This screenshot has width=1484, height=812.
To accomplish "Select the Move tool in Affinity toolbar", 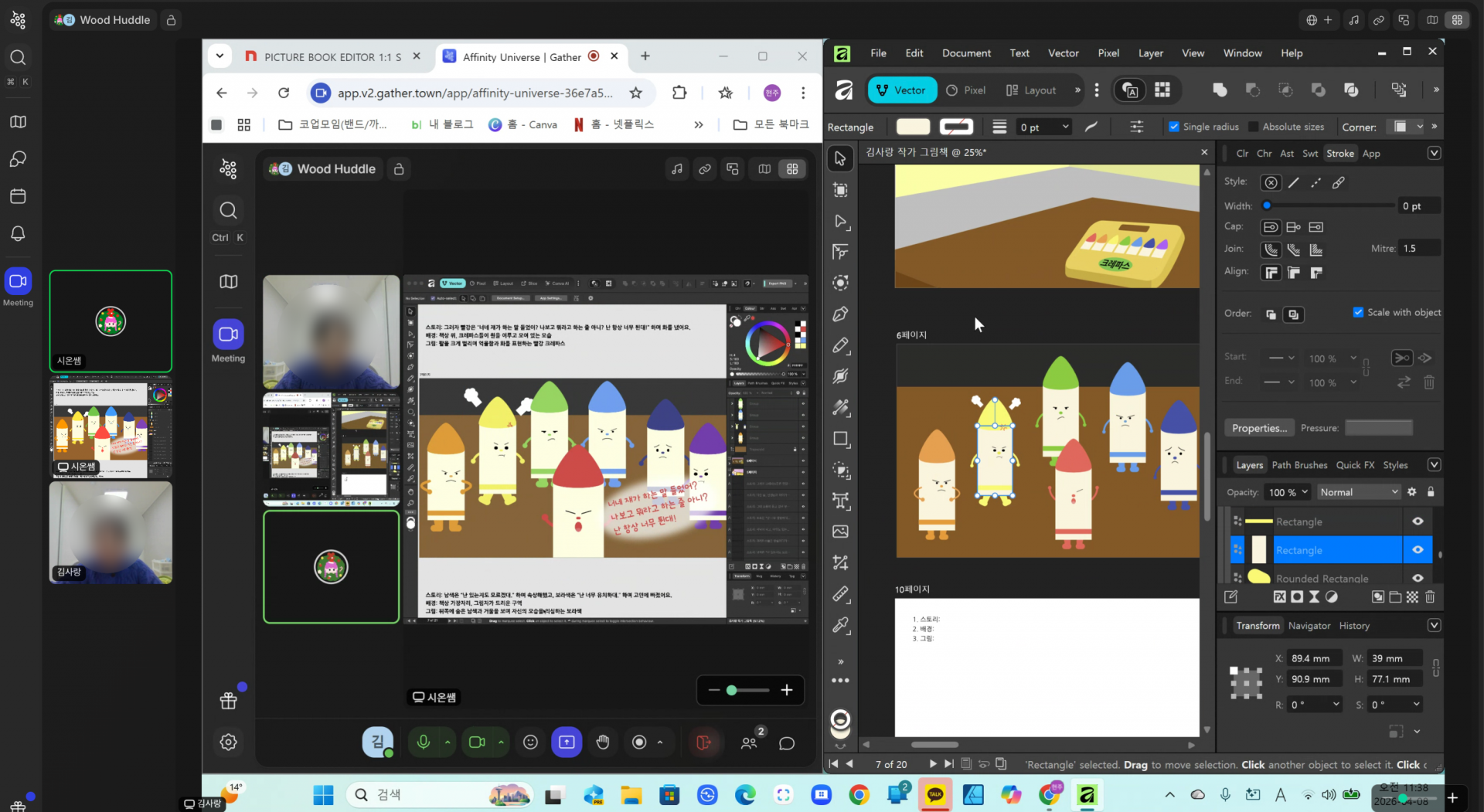I will (840, 158).
